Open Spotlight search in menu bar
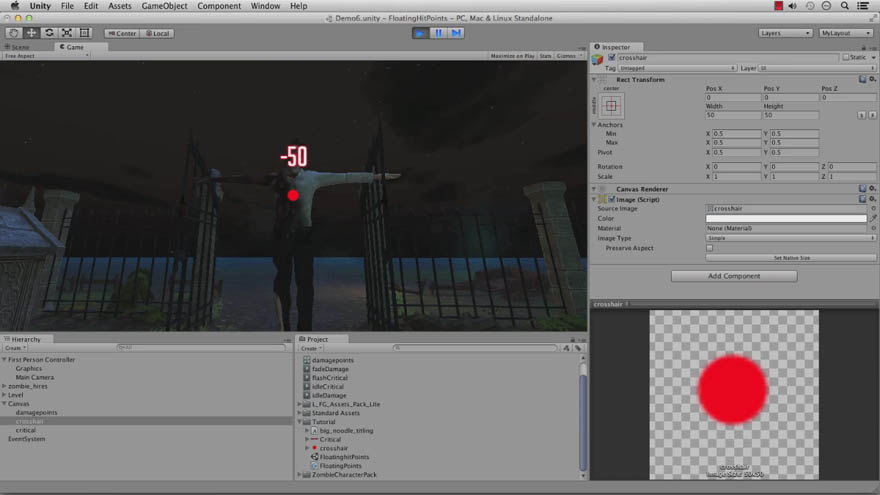Screen dimensions: 880x495 [x=845, y=6]
